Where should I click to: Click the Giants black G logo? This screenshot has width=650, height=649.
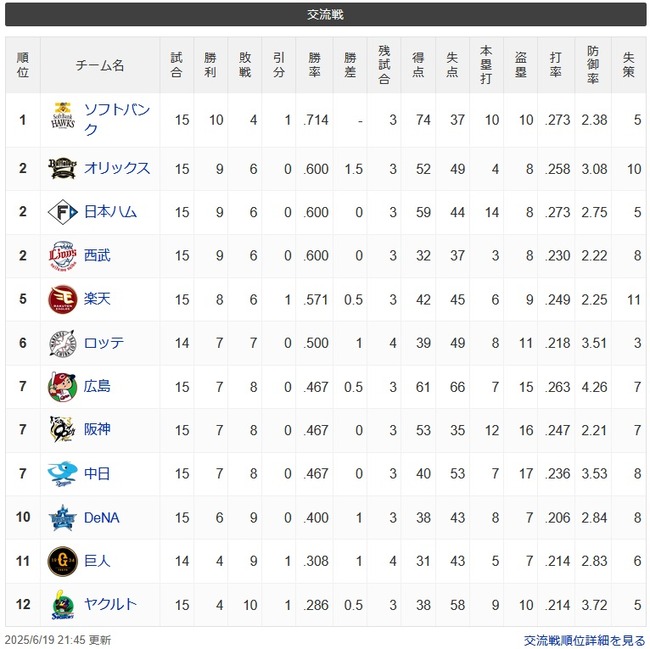point(63,561)
